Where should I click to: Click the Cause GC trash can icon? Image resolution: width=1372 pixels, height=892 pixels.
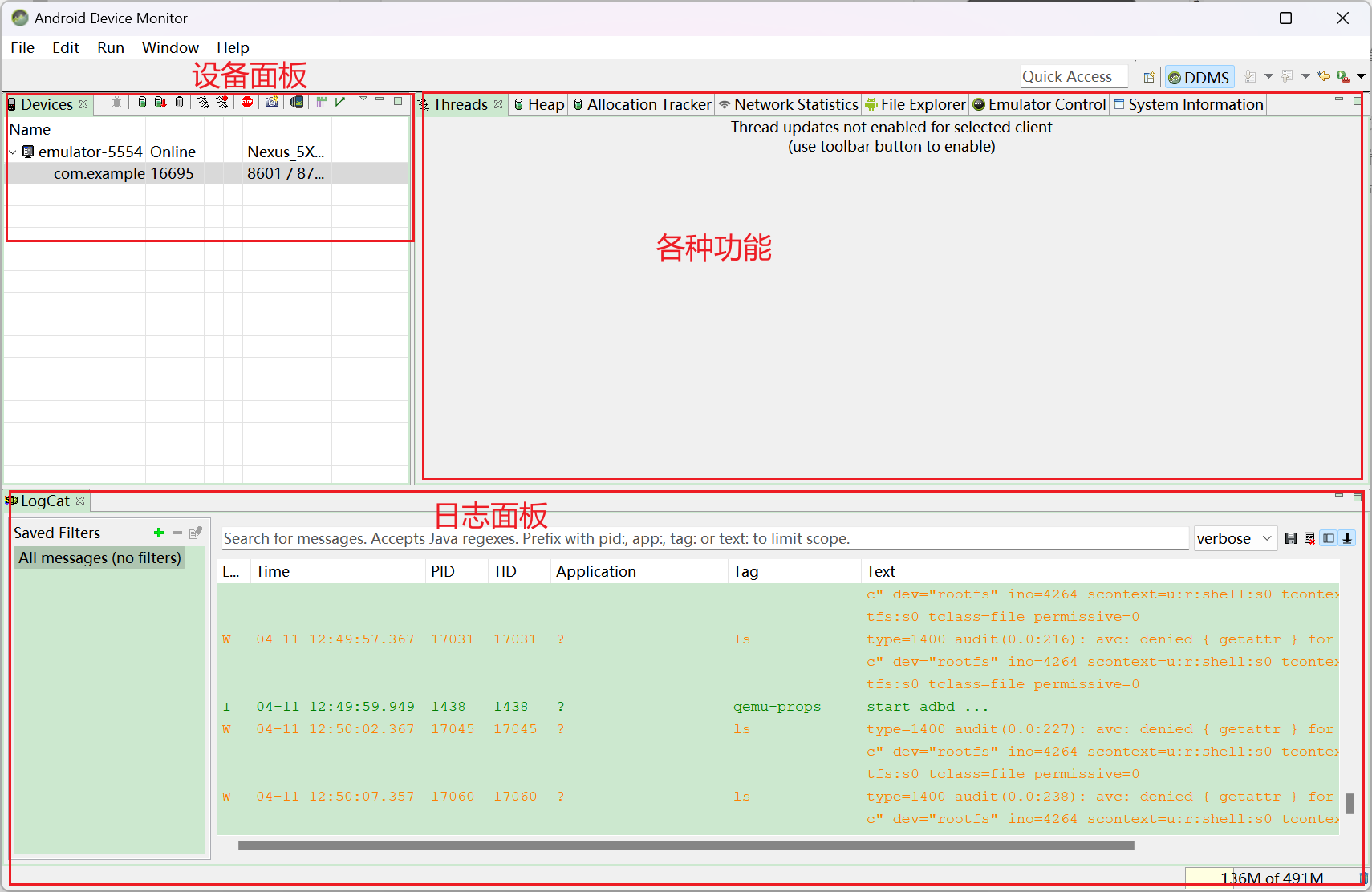(179, 103)
